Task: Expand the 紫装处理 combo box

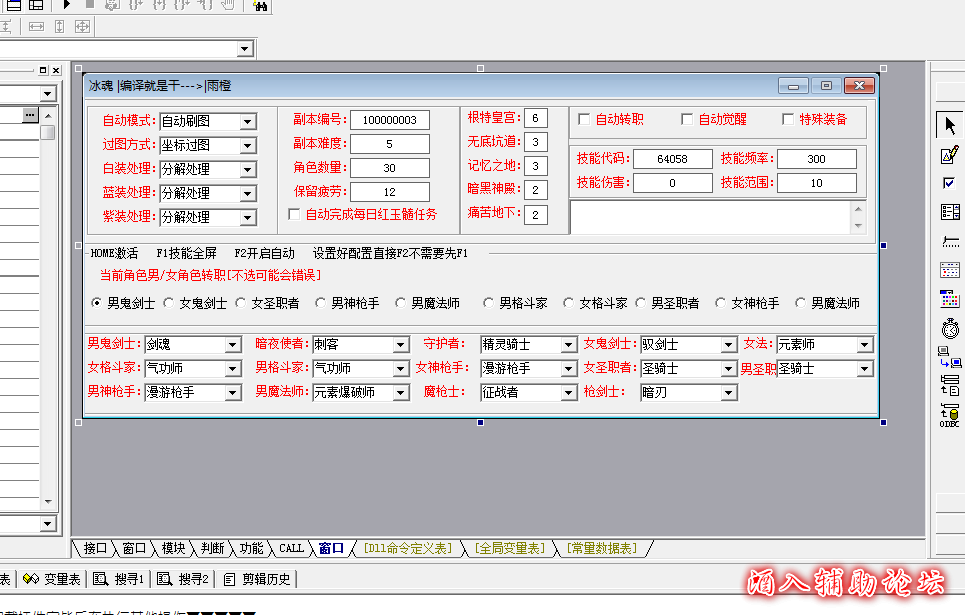Action: [248, 217]
